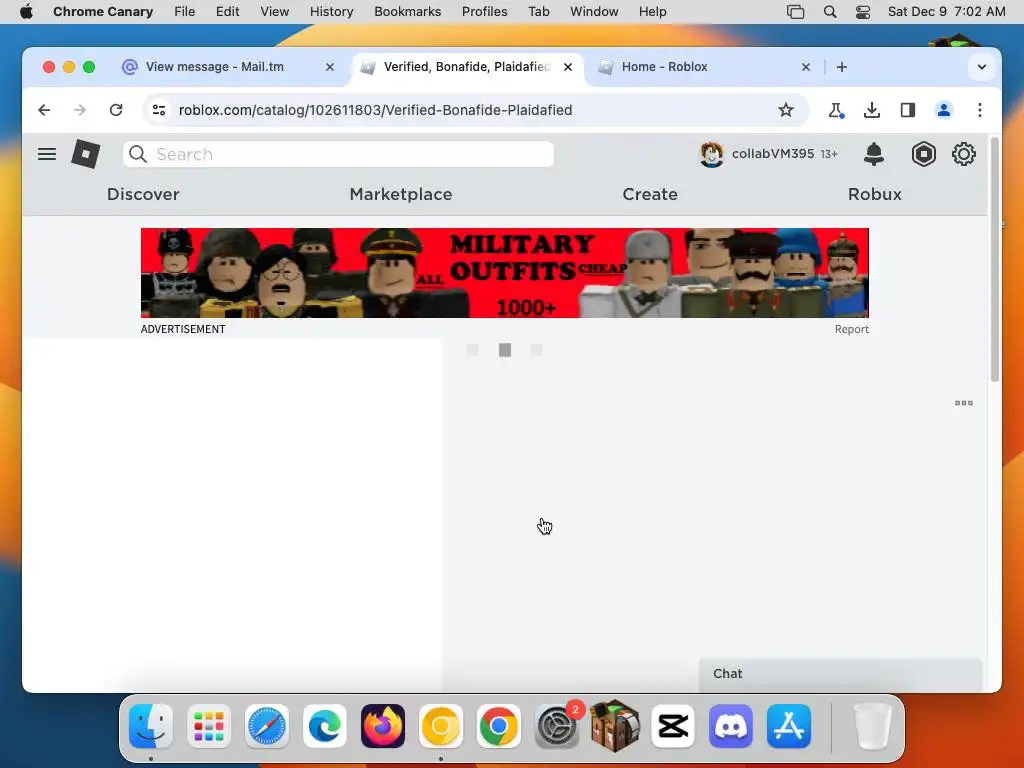Click the date and time in menu bar
This screenshot has height=768, width=1024.
pos(946,11)
